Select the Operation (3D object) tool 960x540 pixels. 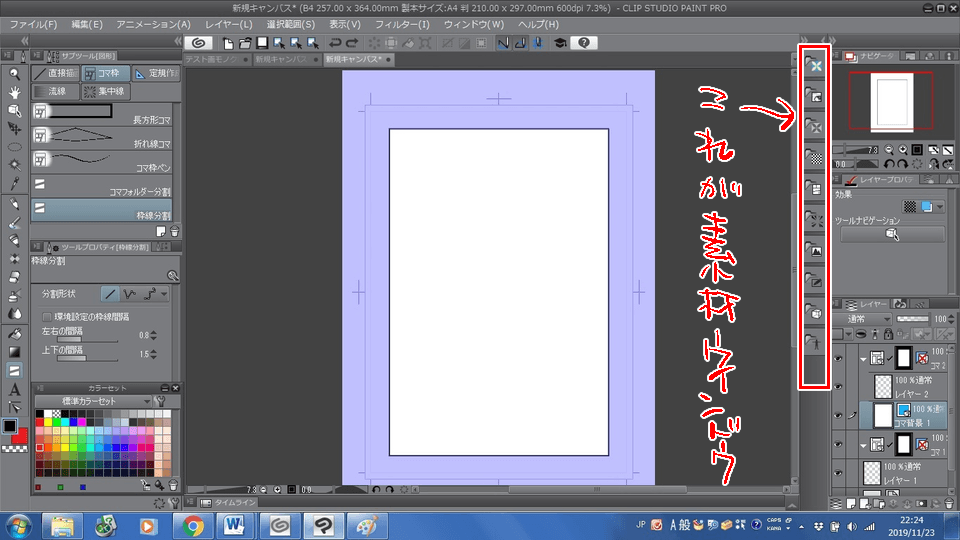tap(14, 111)
